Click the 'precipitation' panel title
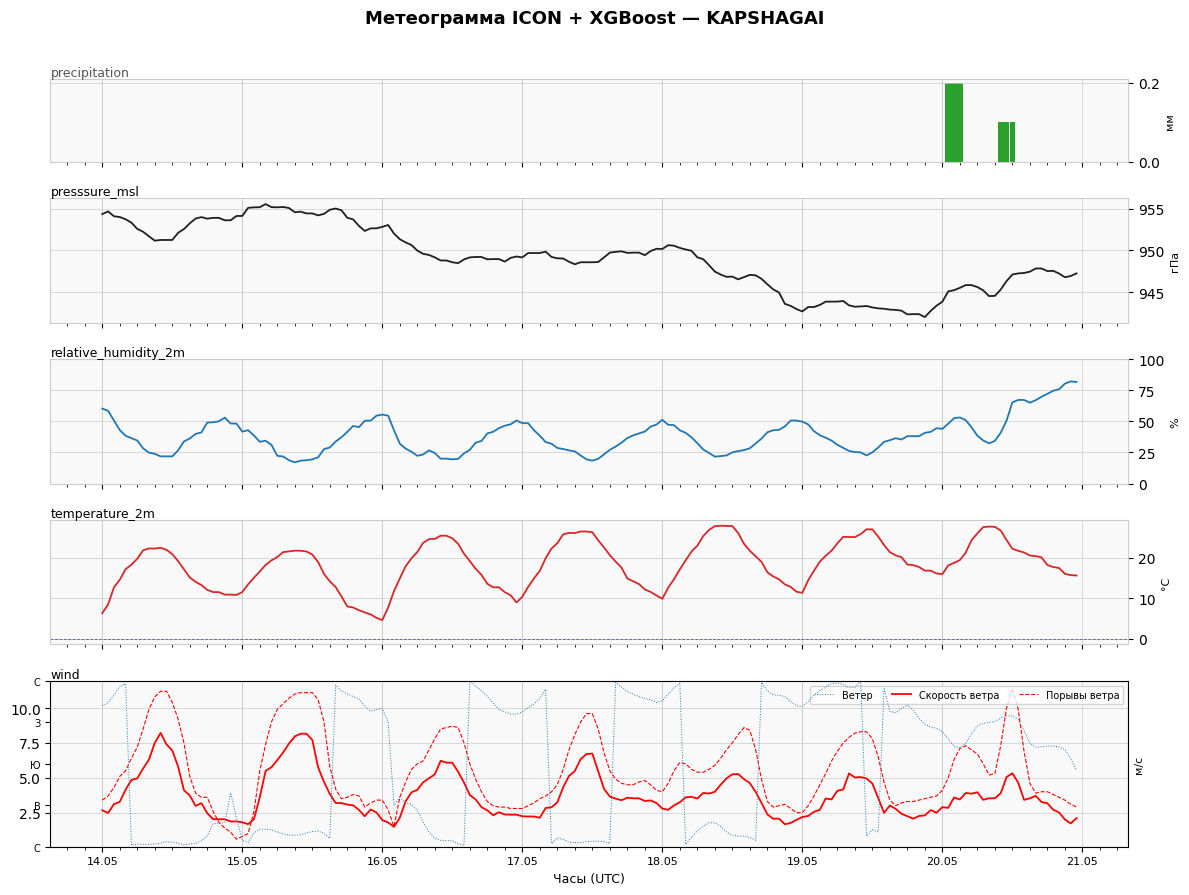1189x895 pixels. (x=89, y=73)
